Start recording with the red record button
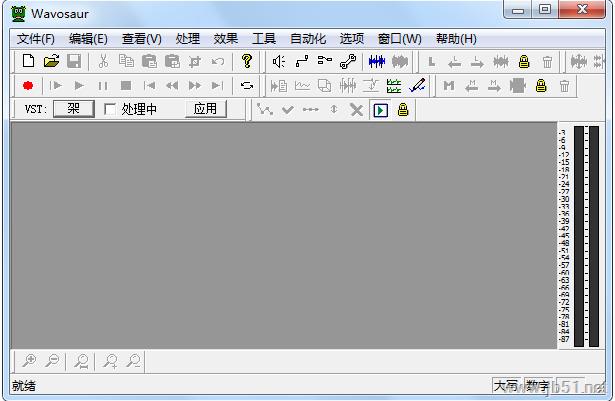 click(28, 85)
